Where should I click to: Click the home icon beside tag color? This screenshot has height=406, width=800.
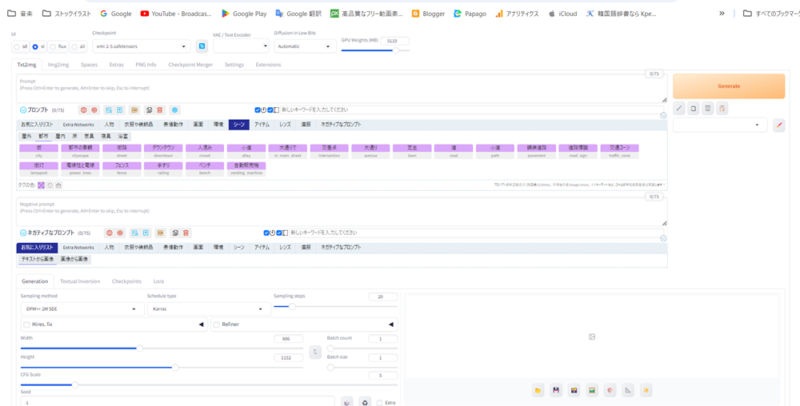58,186
